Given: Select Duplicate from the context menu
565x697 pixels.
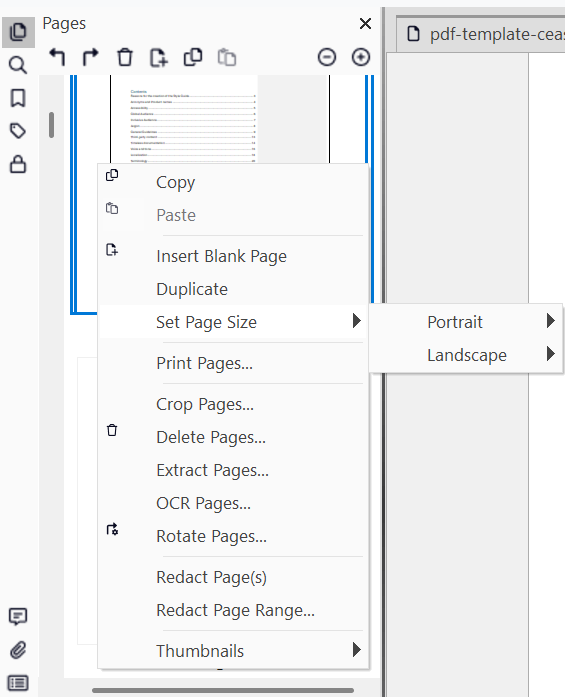Looking at the screenshot, I should coord(233,289).
